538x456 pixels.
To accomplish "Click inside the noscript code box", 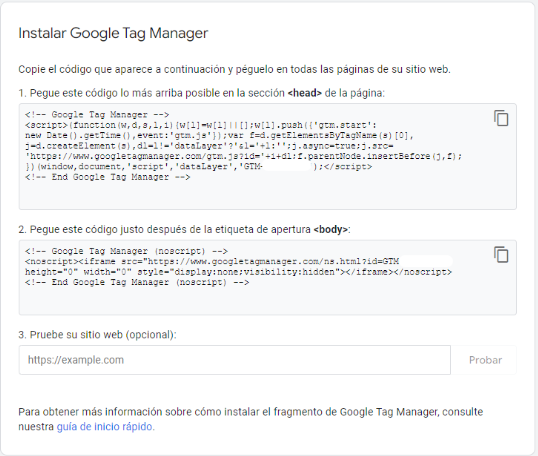I will click(268, 278).
